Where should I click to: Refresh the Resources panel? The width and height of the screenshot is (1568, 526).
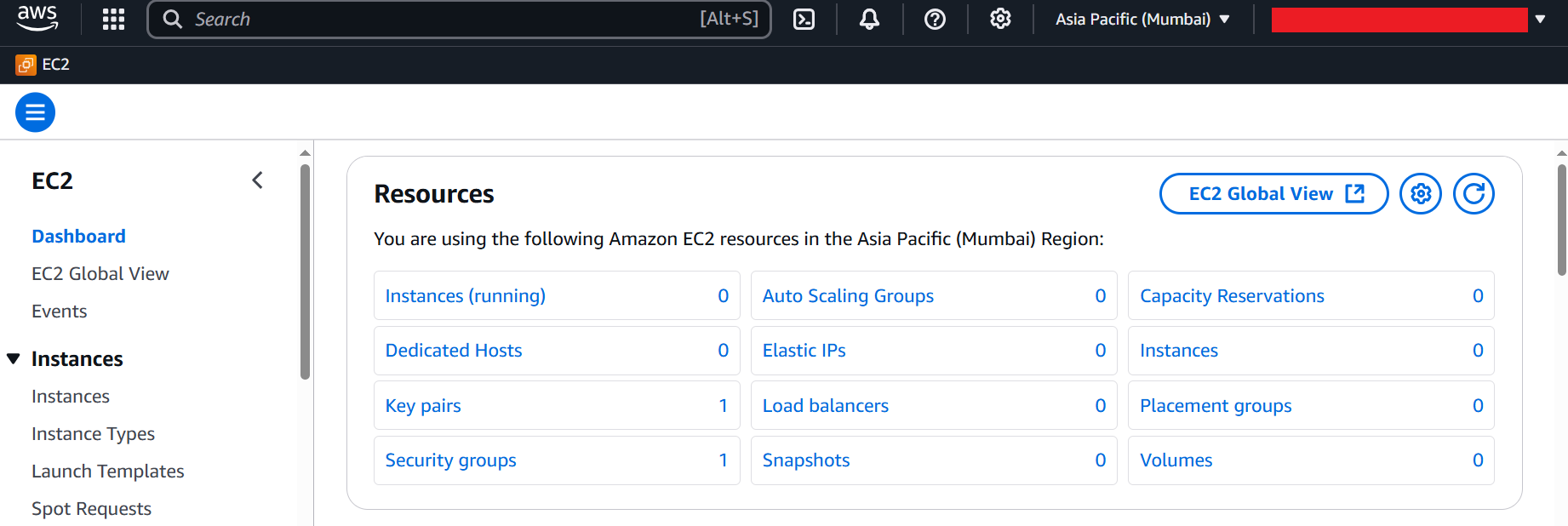[1474, 194]
